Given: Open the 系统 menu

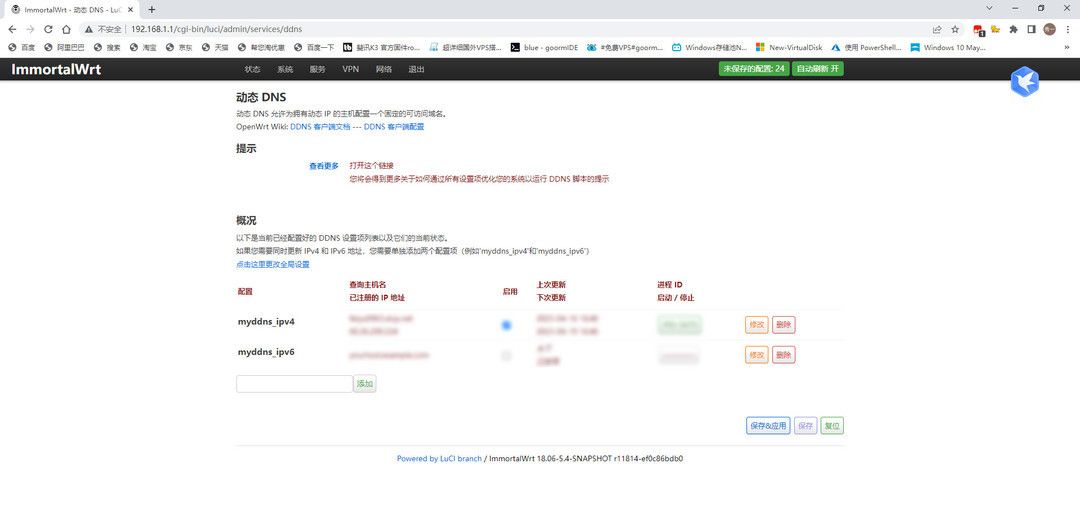Looking at the screenshot, I should click(285, 70).
